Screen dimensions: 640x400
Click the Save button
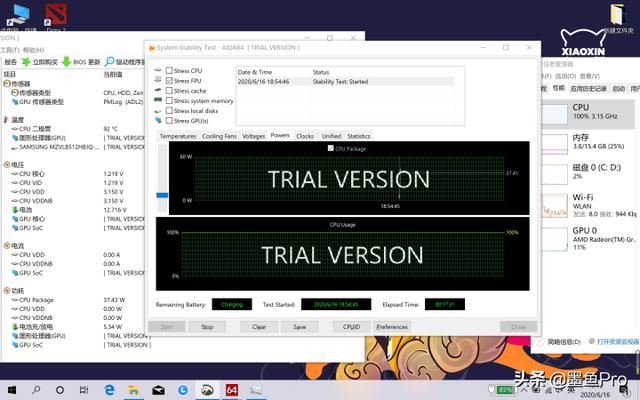(x=299, y=327)
